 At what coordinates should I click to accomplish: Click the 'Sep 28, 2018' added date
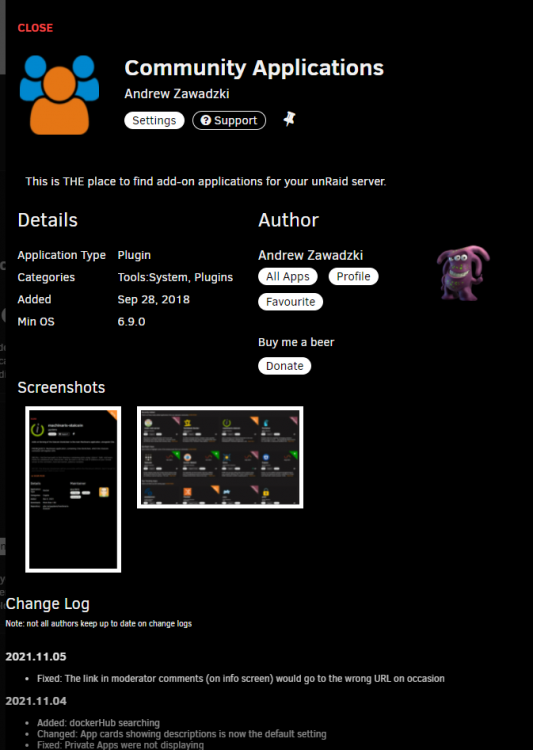154,299
